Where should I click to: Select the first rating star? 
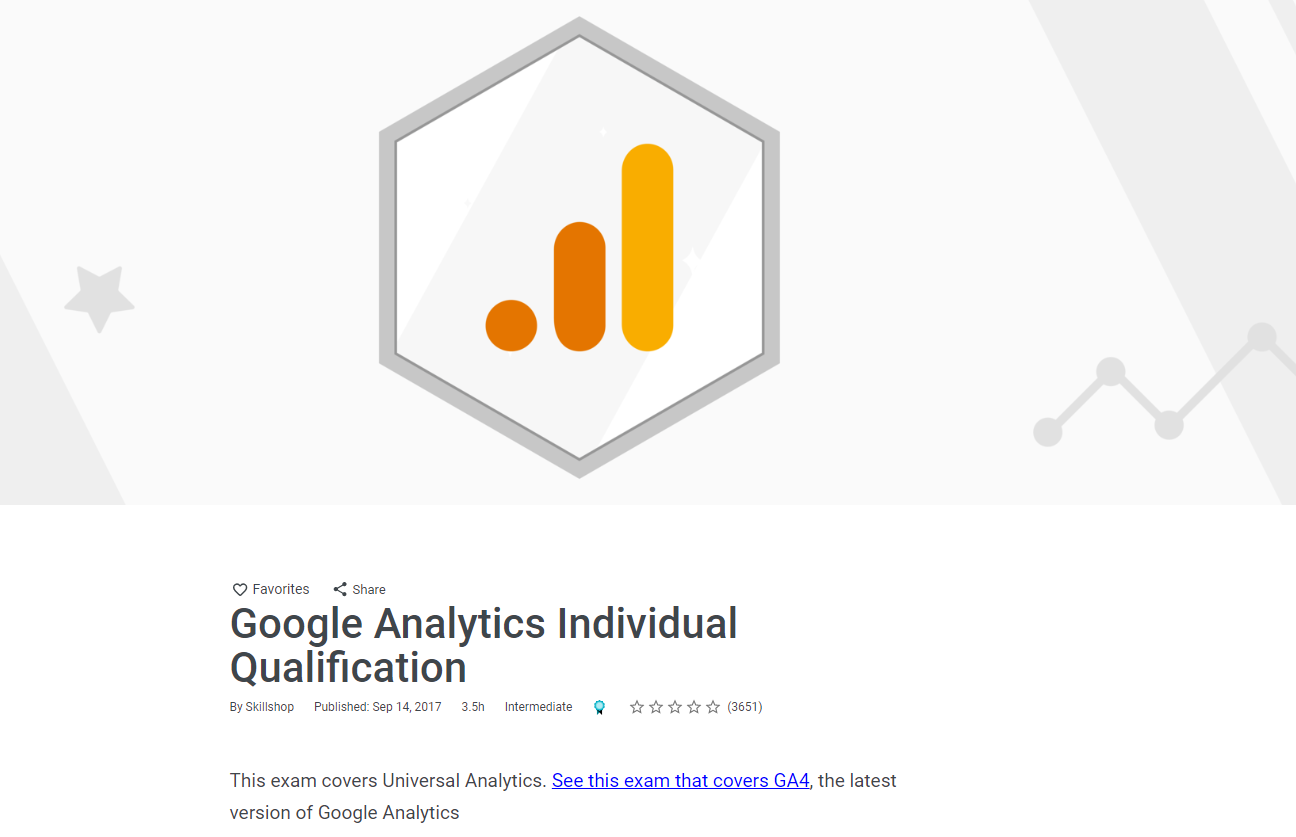click(637, 707)
